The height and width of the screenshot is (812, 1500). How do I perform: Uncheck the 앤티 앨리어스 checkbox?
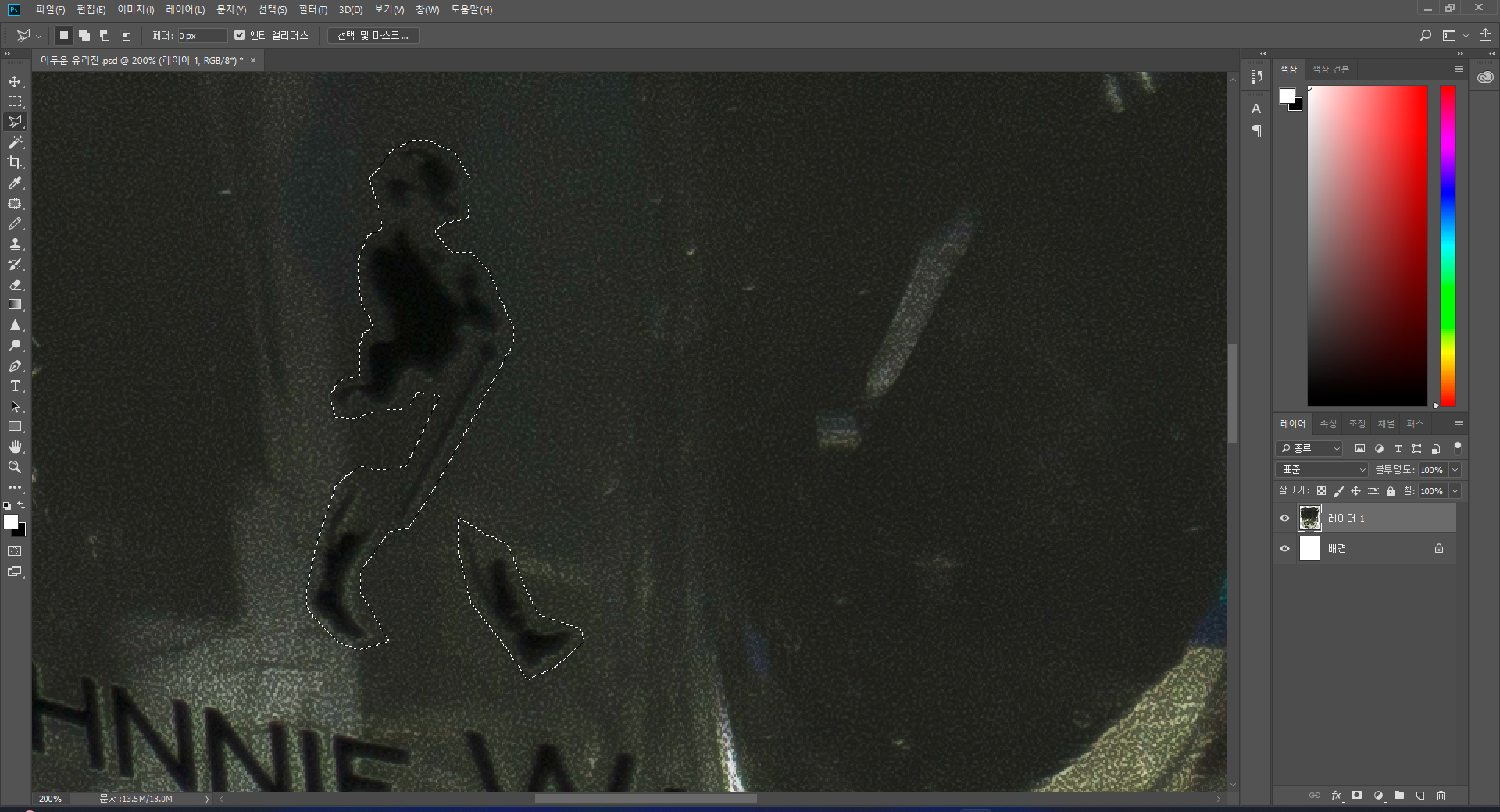point(240,35)
